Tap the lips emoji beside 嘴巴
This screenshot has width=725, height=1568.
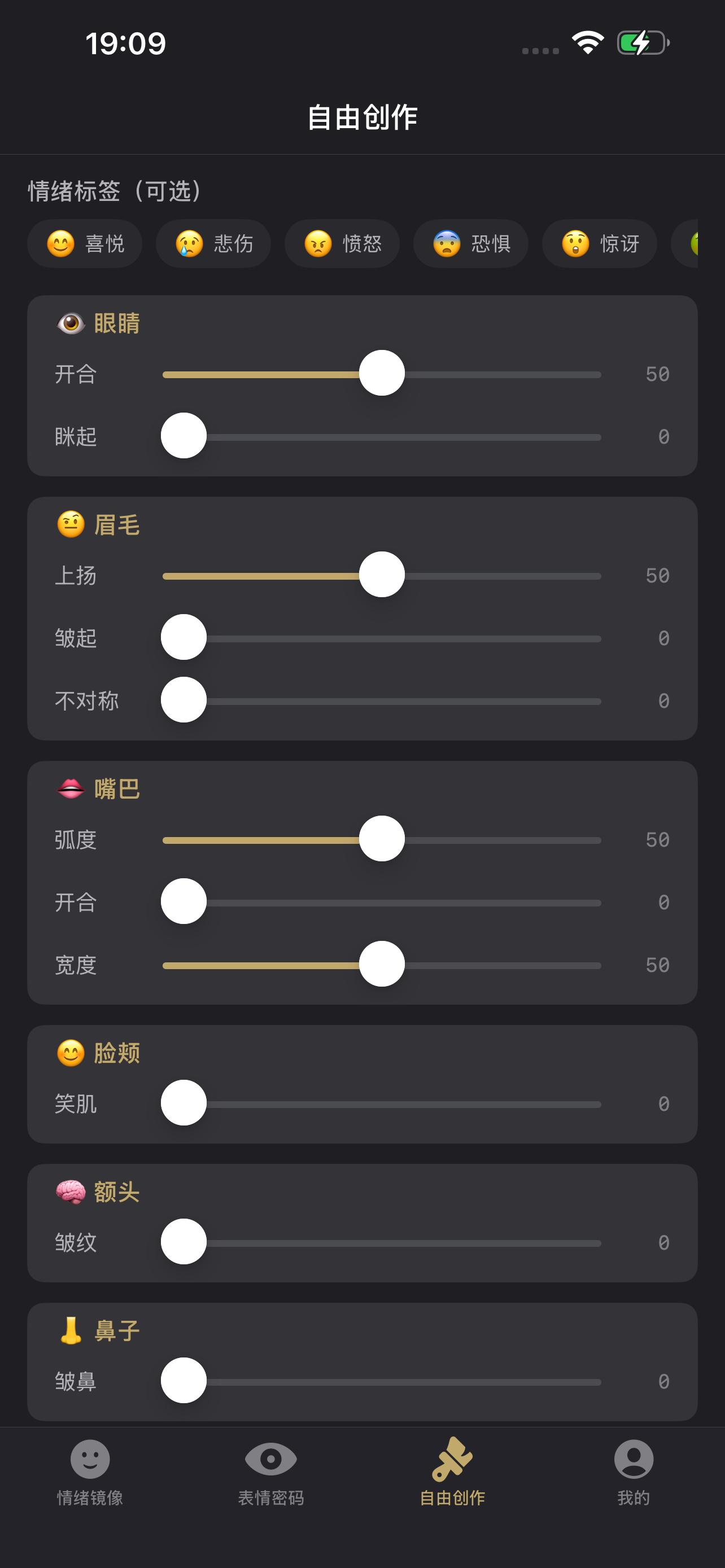coord(71,789)
